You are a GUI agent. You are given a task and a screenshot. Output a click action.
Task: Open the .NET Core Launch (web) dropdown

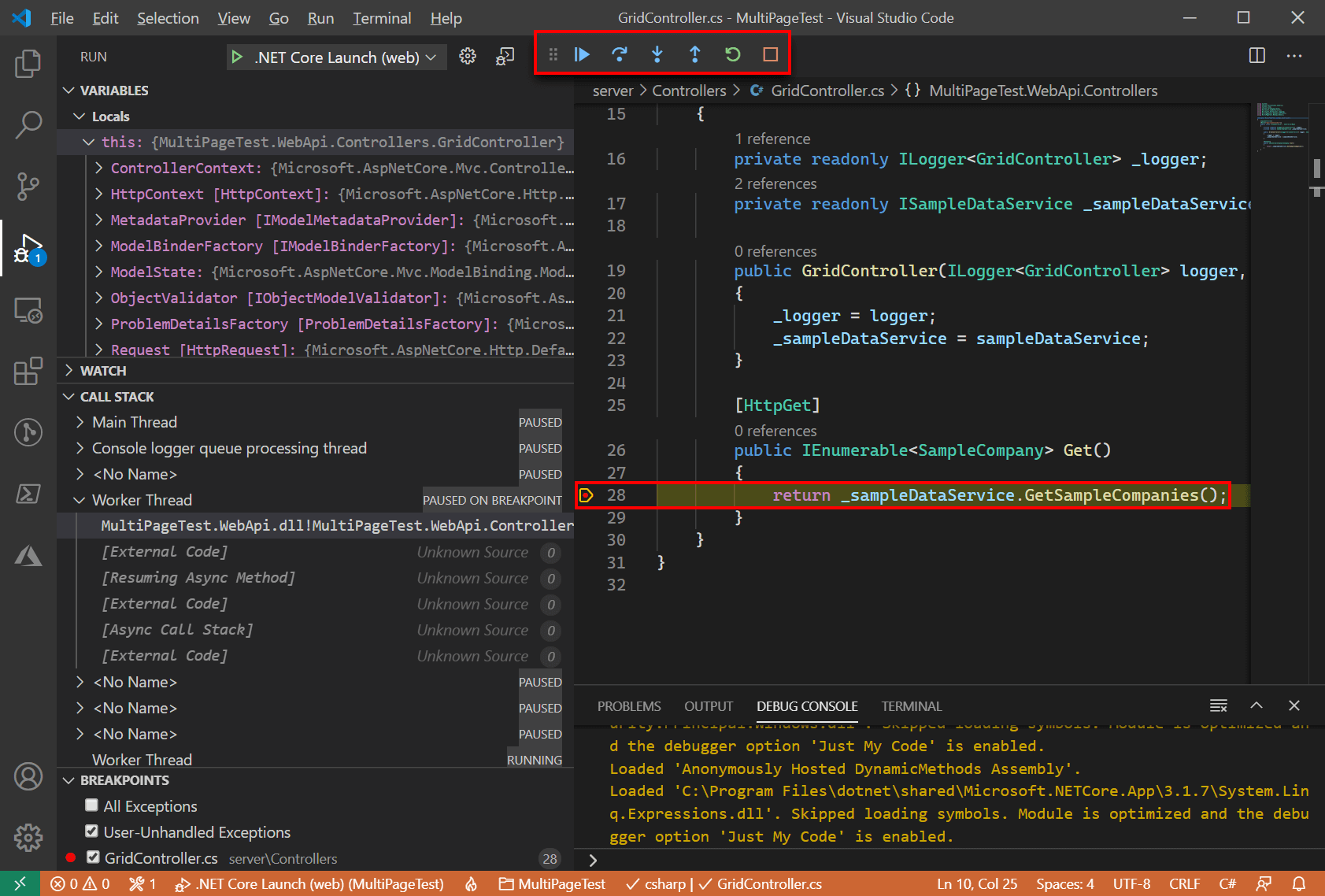click(x=430, y=57)
